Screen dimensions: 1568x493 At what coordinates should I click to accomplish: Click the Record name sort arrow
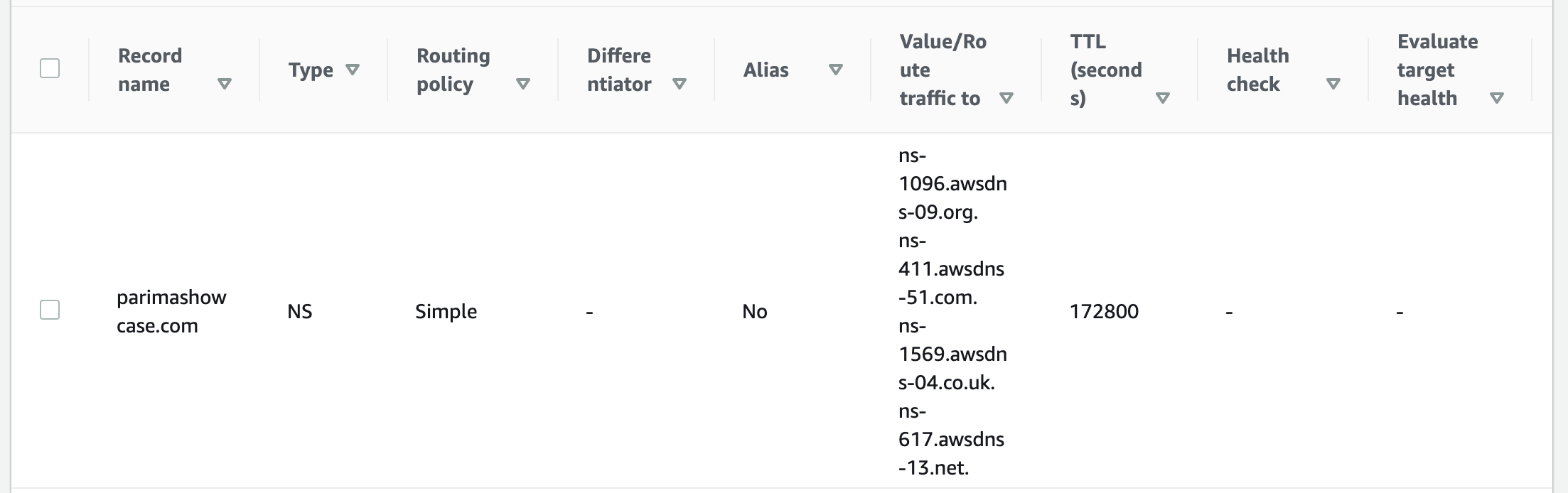pos(225,84)
